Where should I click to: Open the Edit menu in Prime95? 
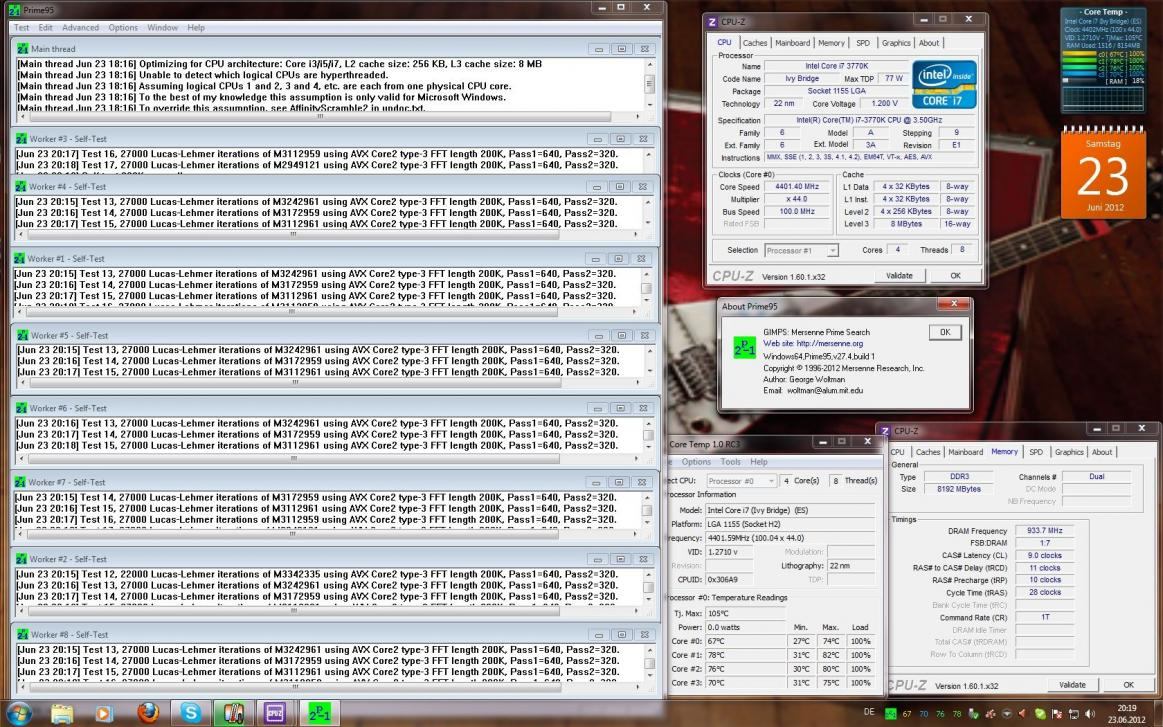coord(45,27)
